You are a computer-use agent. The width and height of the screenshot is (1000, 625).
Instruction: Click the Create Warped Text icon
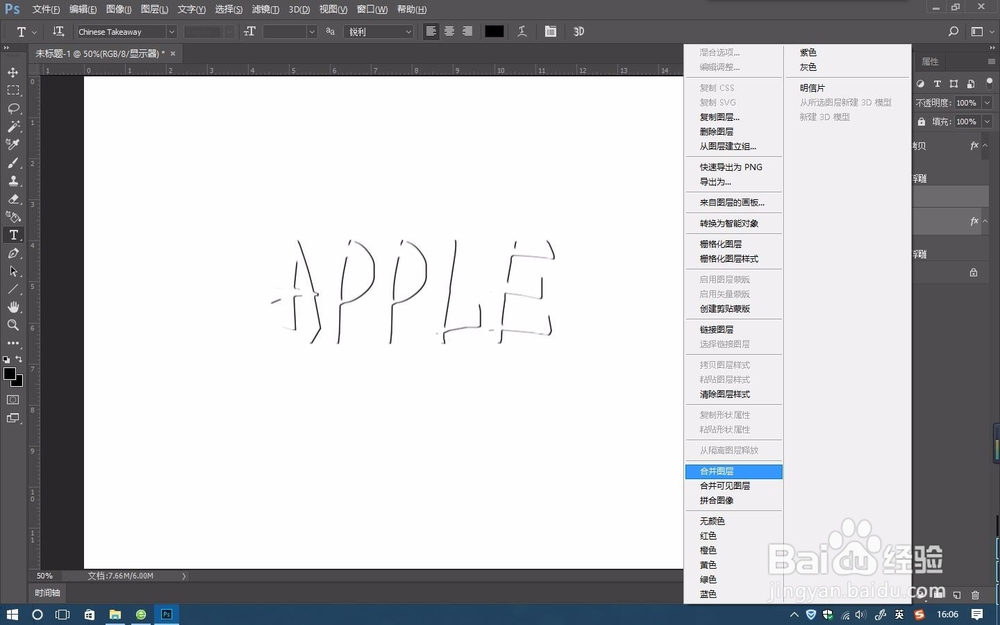[522, 31]
